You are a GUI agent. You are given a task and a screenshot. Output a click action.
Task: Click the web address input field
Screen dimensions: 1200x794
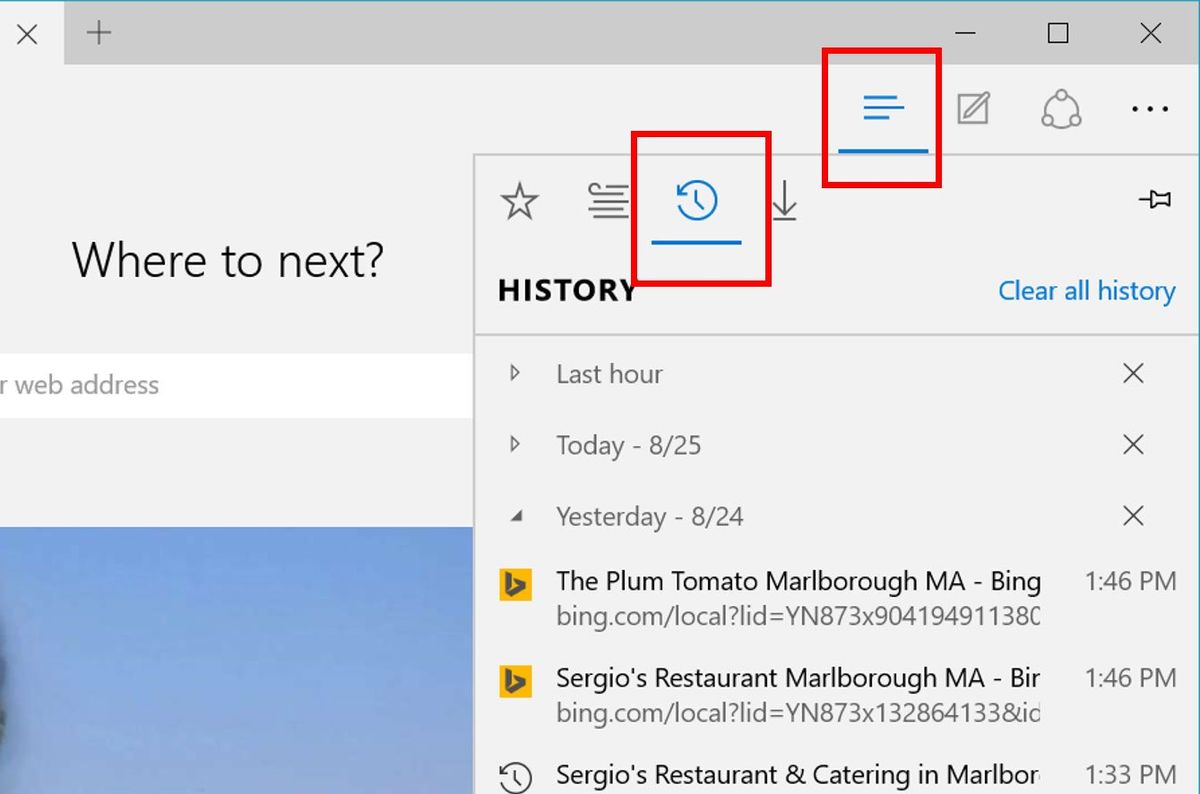click(x=200, y=385)
